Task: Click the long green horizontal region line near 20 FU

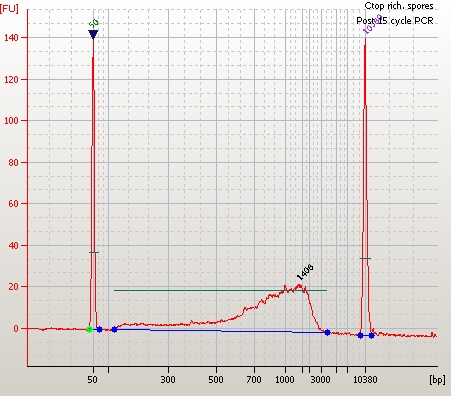Action: click(220, 290)
